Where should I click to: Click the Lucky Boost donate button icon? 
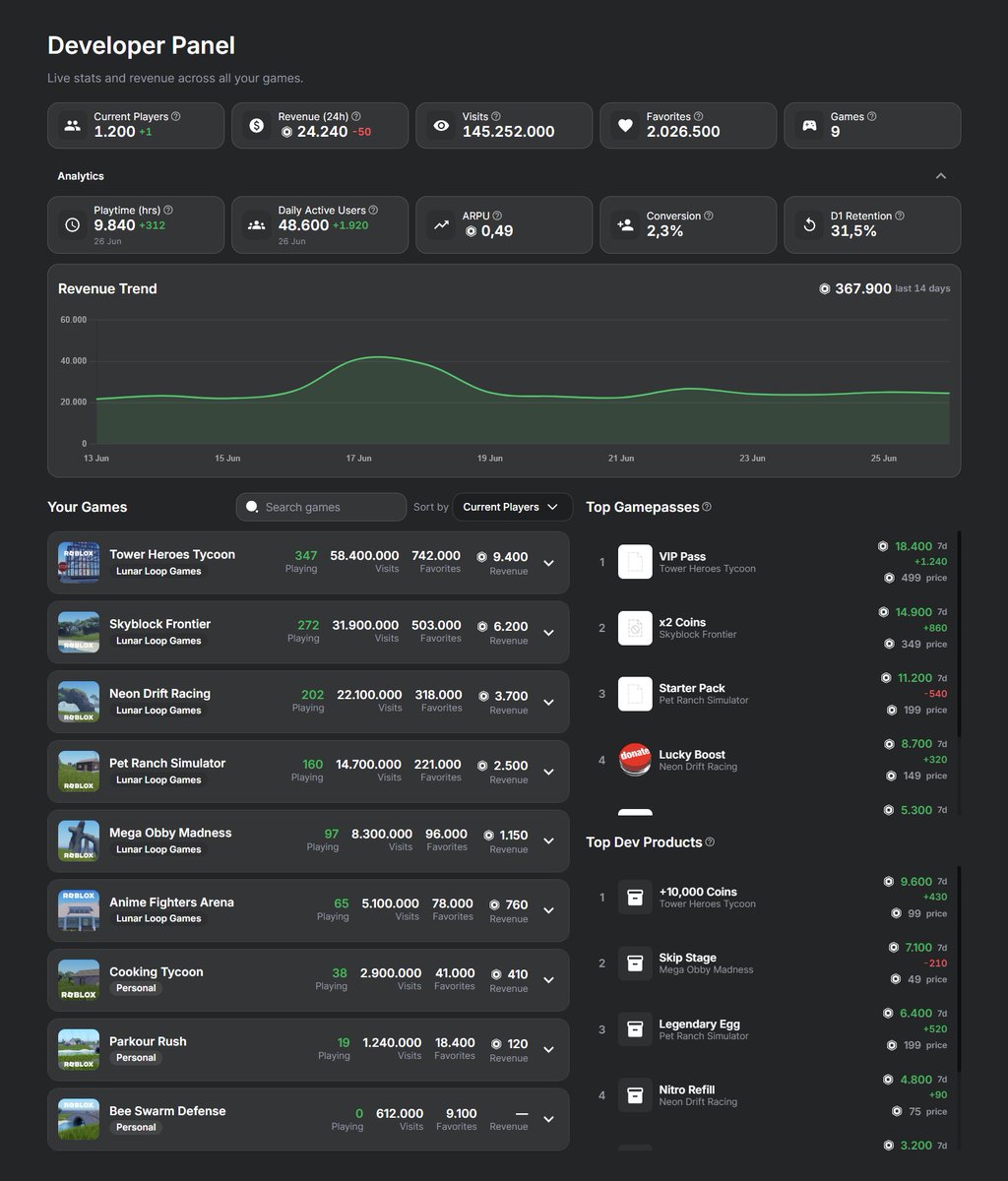click(x=635, y=760)
